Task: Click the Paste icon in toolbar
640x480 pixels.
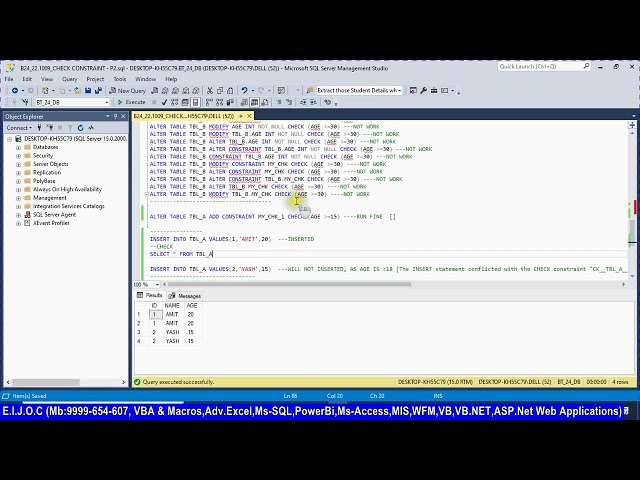Action: pos(230,91)
